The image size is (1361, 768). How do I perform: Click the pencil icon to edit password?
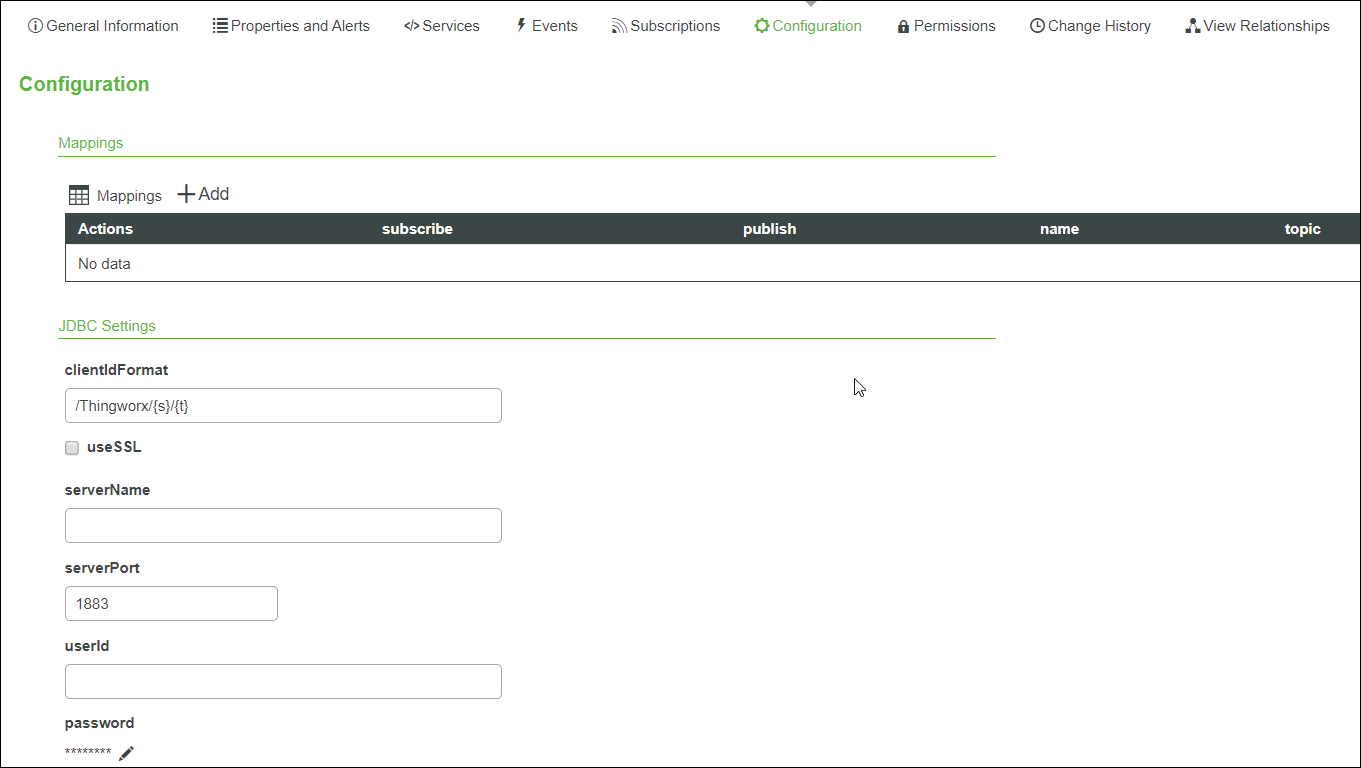[x=126, y=753]
